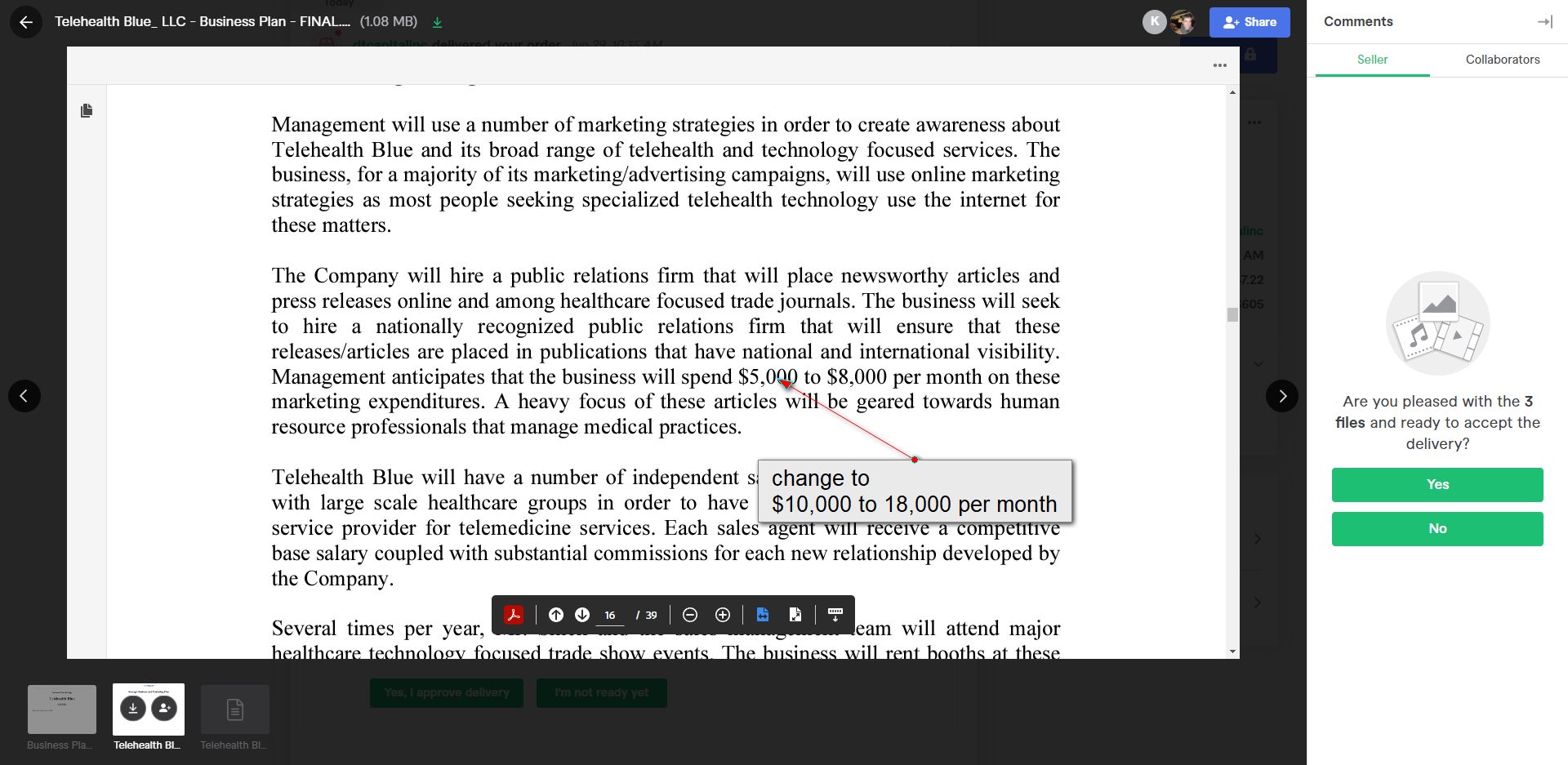Select the fit-to-page view icon
Viewport: 1568px width, 765px height.
[795, 615]
